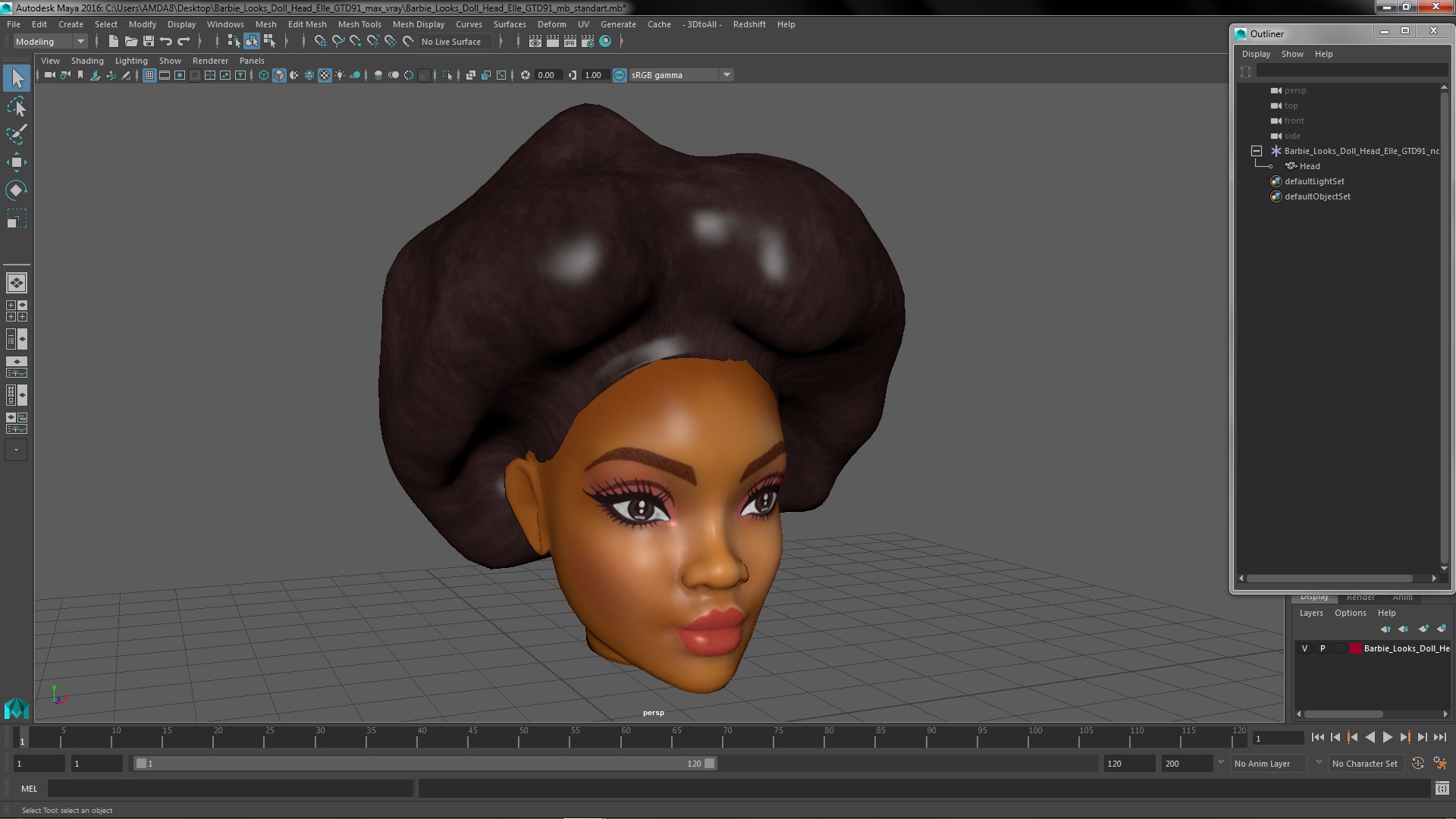Collapse the Barbie_Looks_Doll_Head node in Outliner
The height and width of the screenshot is (819, 1456).
[1257, 151]
